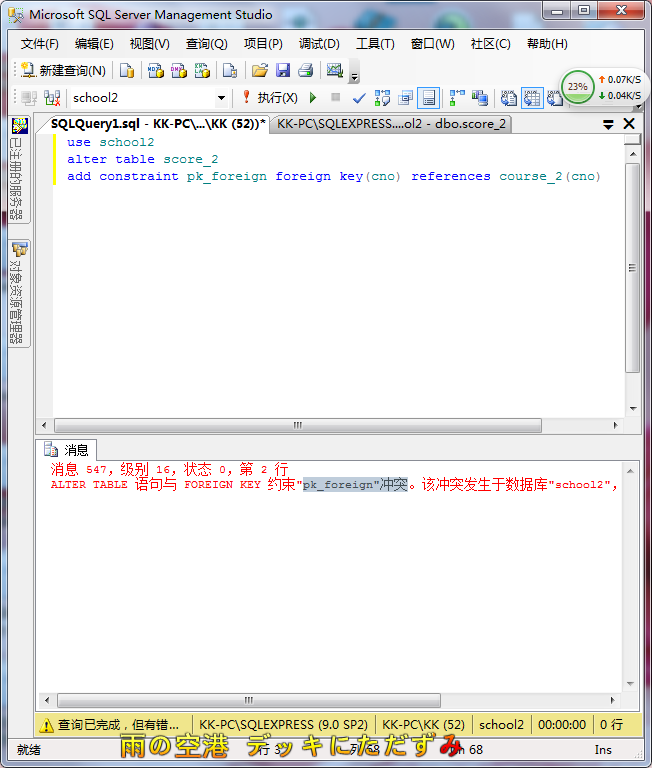The height and width of the screenshot is (768, 652).
Task: Click the network speed 23% circle widget
Action: click(x=578, y=87)
